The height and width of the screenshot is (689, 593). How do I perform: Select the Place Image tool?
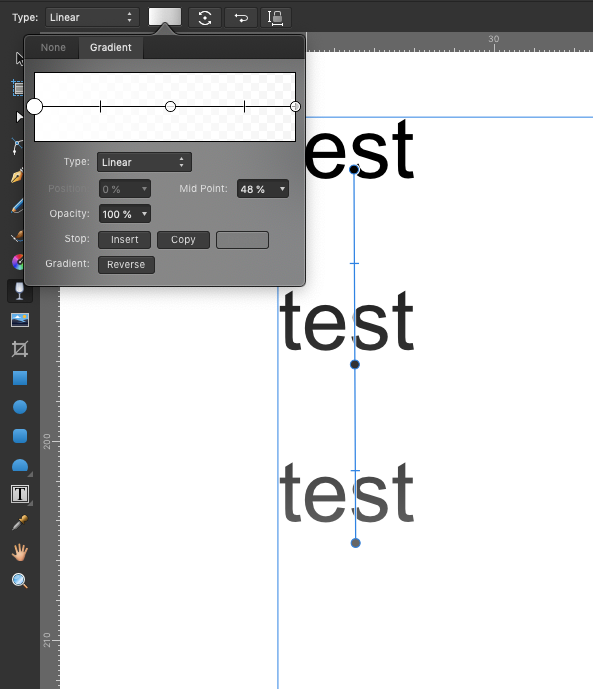[x=20, y=320]
